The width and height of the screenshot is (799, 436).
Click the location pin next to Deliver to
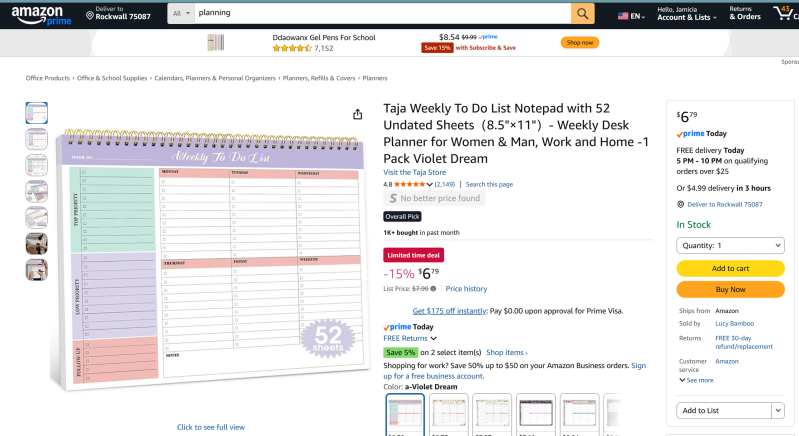point(90,16)
